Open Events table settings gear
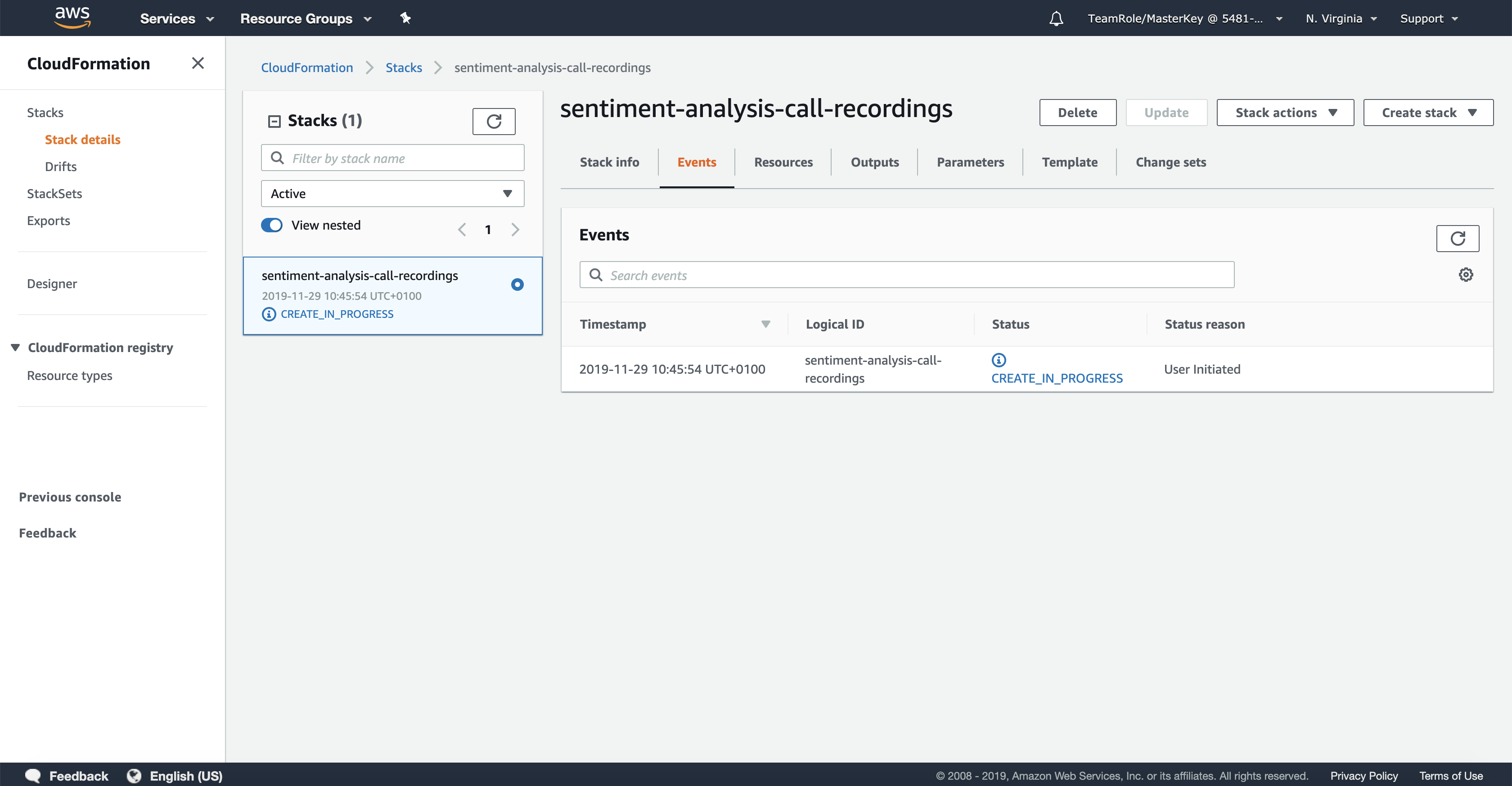The height and width of the screenshot is (786, 1512). (1466, 275)
